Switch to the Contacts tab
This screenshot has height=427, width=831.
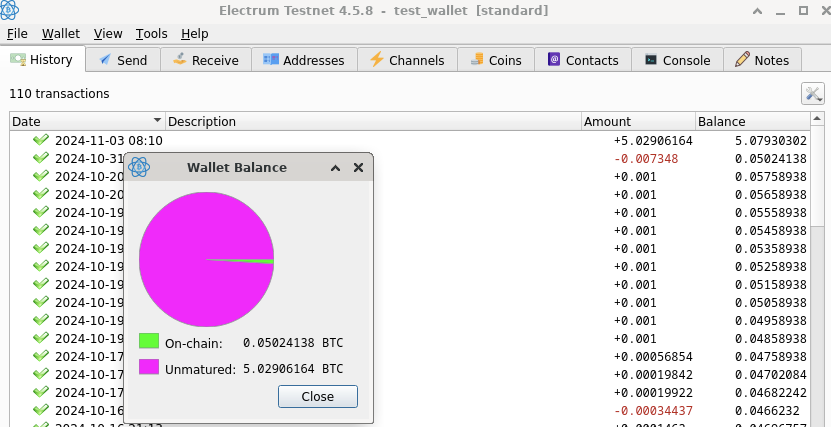[583, 60]
